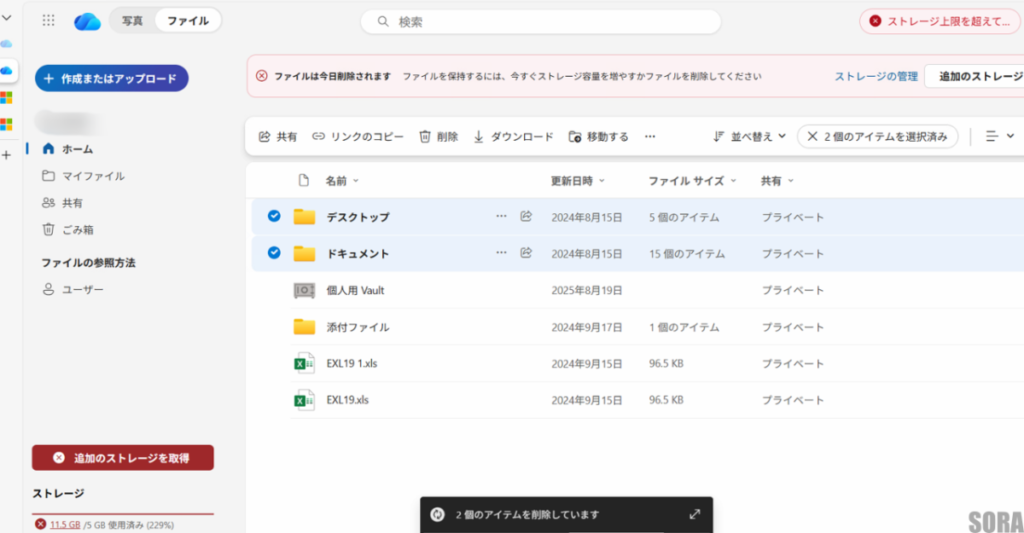Open the 個人用 Vault item
Viewport: 1024px width, 533px height.
coord(355,290)
